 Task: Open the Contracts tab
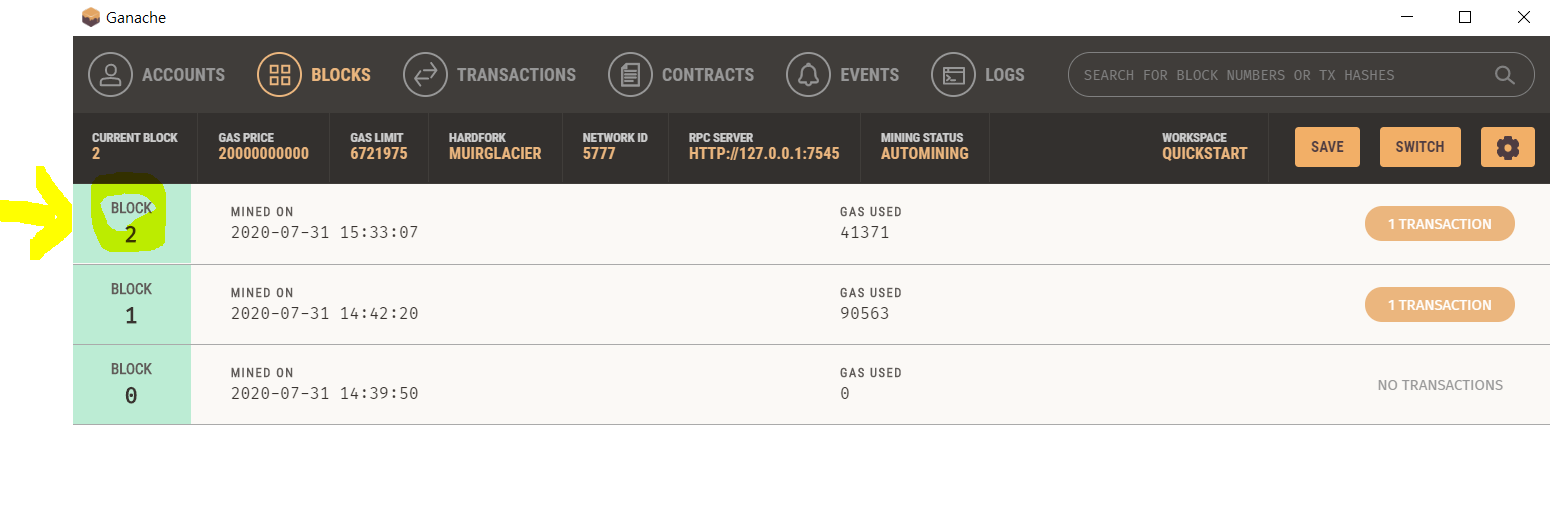click(681, 75)
